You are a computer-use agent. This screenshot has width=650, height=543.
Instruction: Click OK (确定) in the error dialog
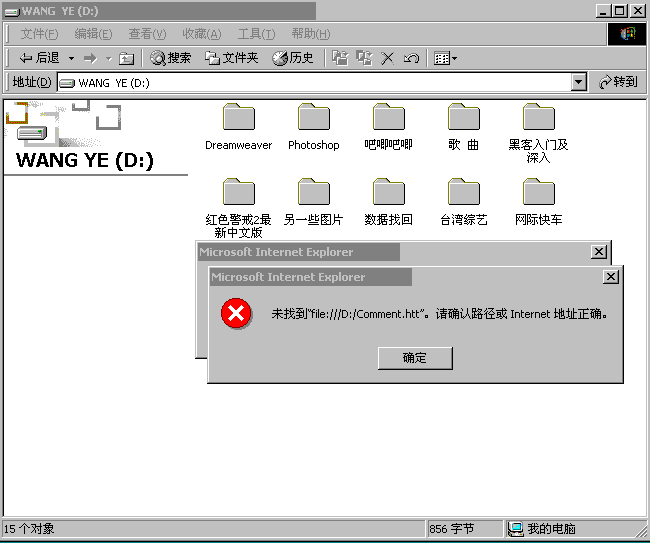[x=415, y=358]
